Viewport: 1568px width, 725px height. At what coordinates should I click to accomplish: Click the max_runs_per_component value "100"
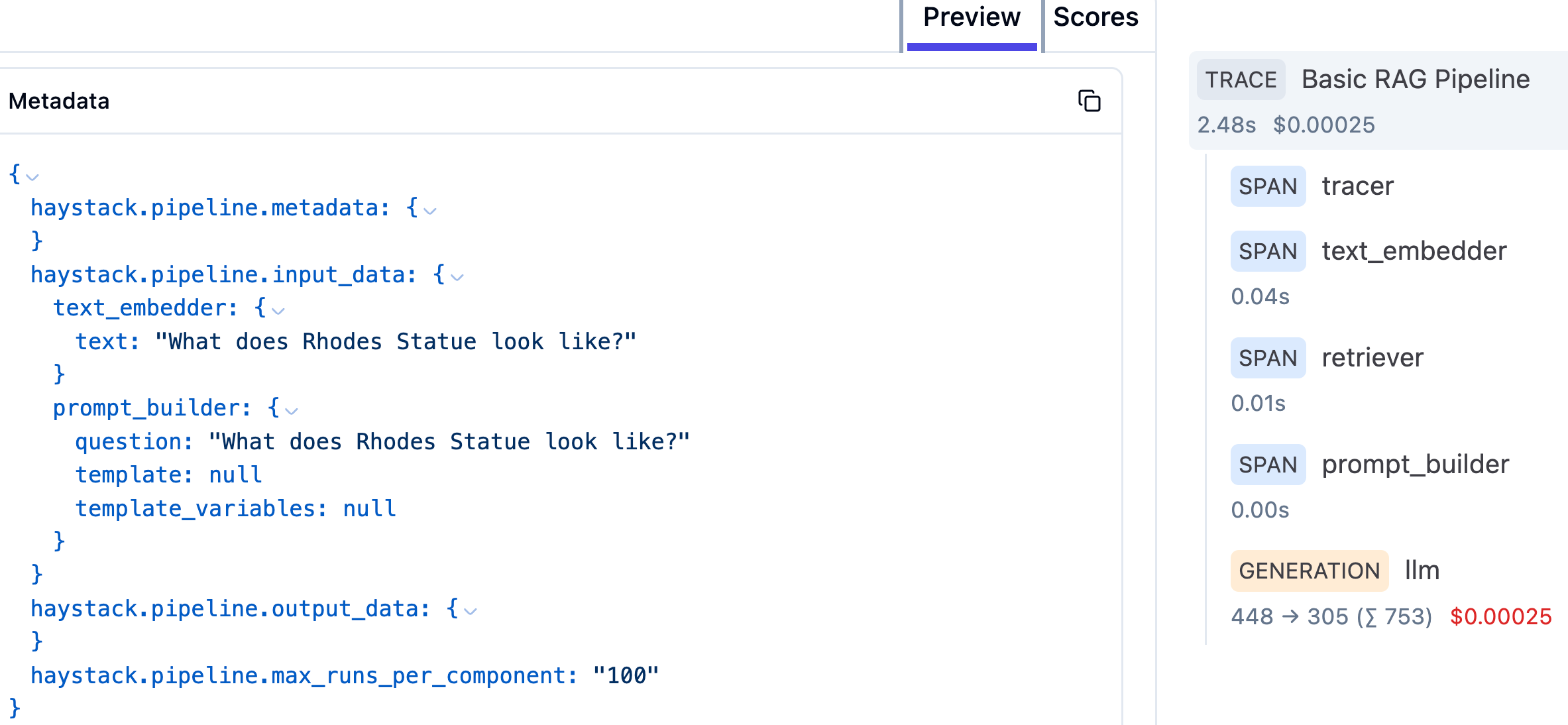click(626, 676)
